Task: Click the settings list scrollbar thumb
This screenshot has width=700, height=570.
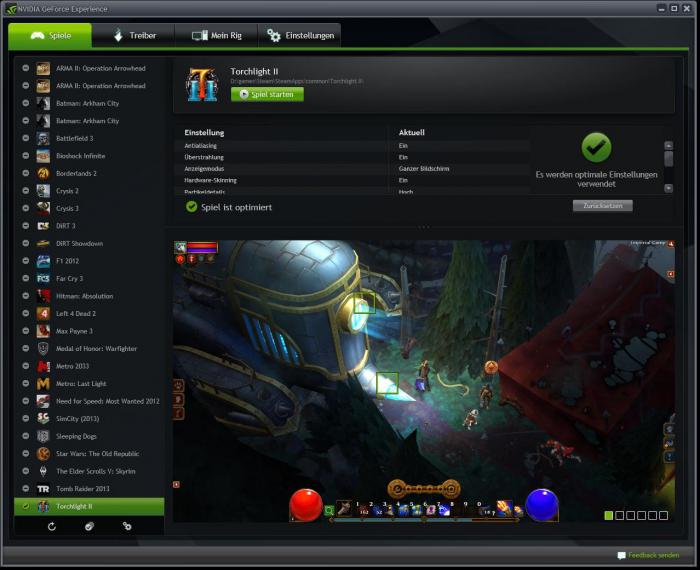Action: 668,158
